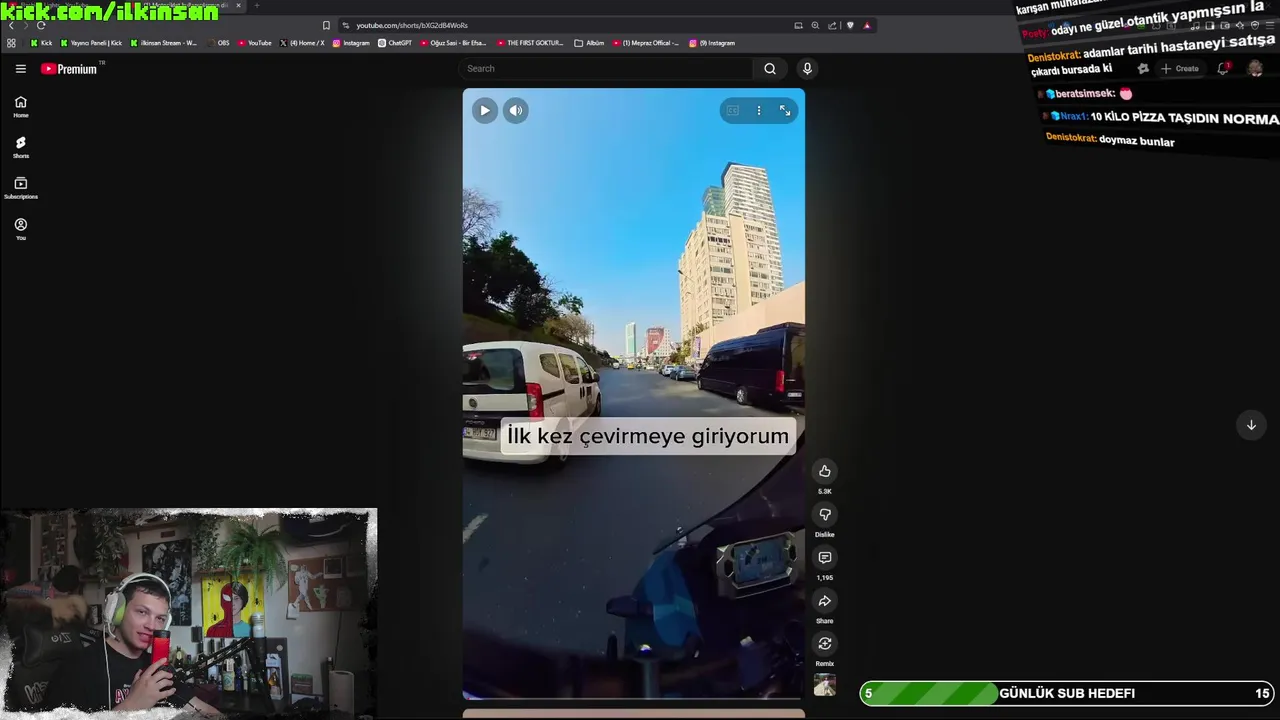
Task: Click the address bar zoom icon
Action: (x=815, y=25)
